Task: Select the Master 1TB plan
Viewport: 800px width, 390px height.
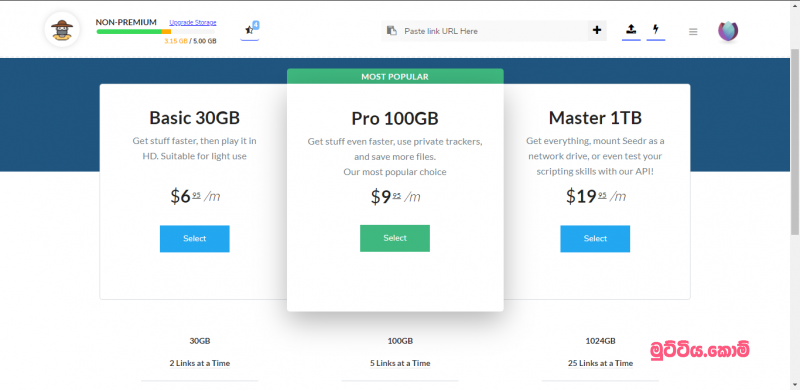Action: 595,238
